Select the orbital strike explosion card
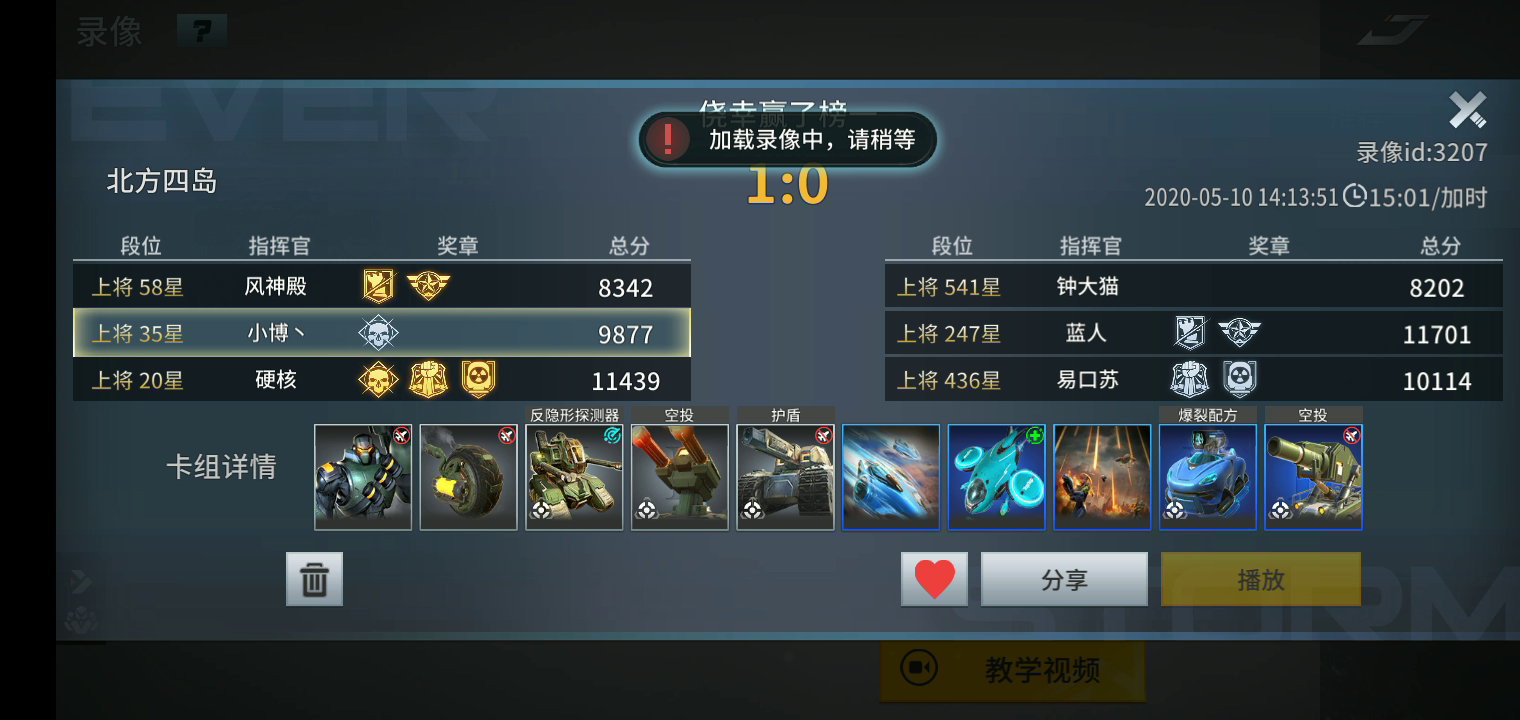The image size is (1520, 720). tap(1102, 477)
